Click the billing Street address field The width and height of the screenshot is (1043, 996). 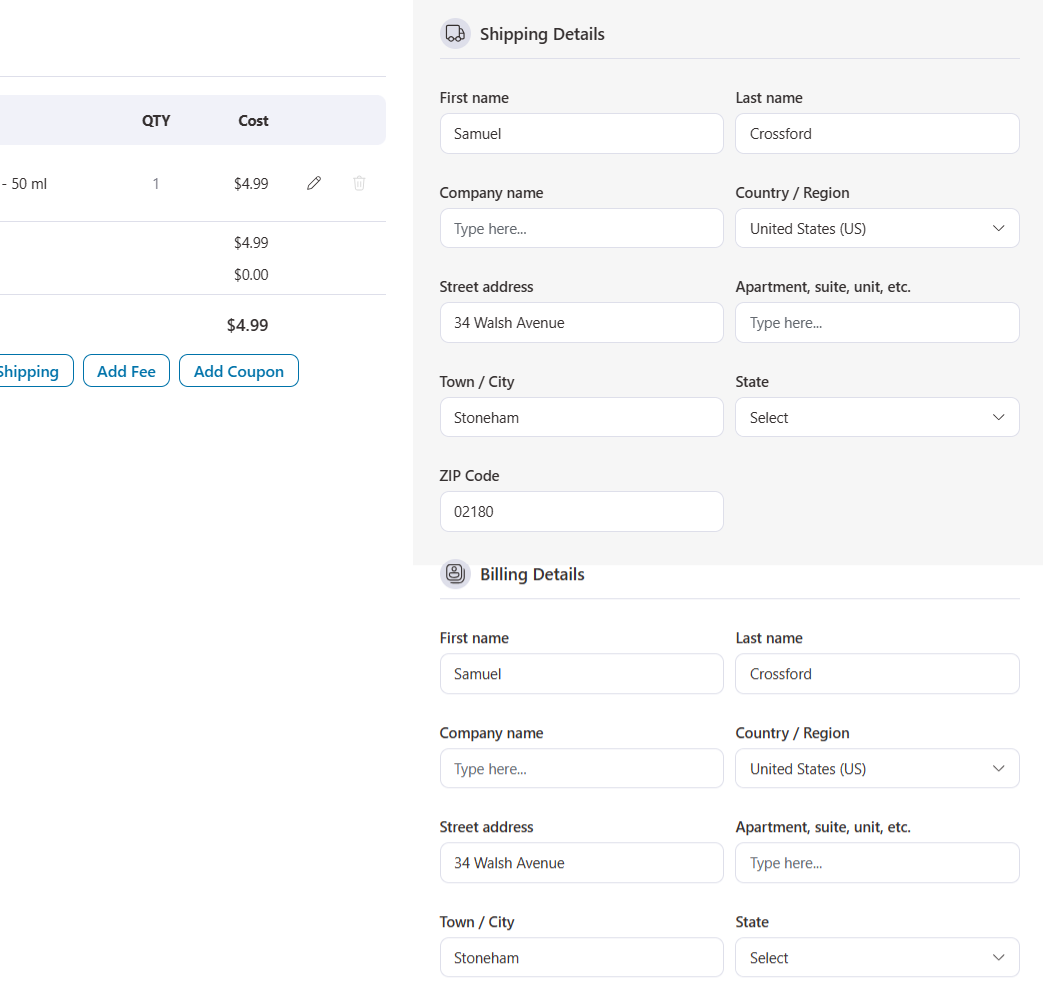pos(581,862)
